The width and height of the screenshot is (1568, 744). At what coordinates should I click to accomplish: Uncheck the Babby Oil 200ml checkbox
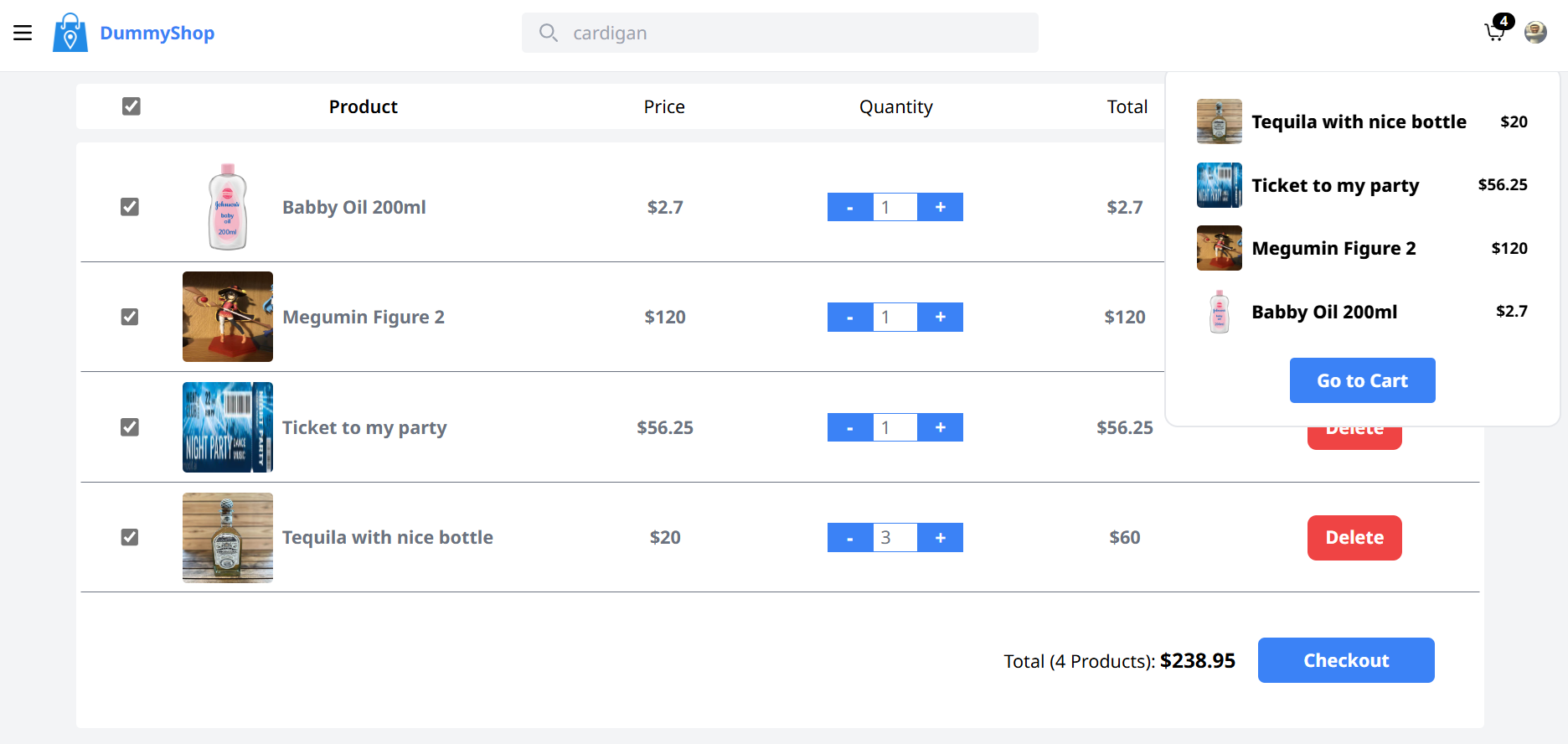(130, 207)
